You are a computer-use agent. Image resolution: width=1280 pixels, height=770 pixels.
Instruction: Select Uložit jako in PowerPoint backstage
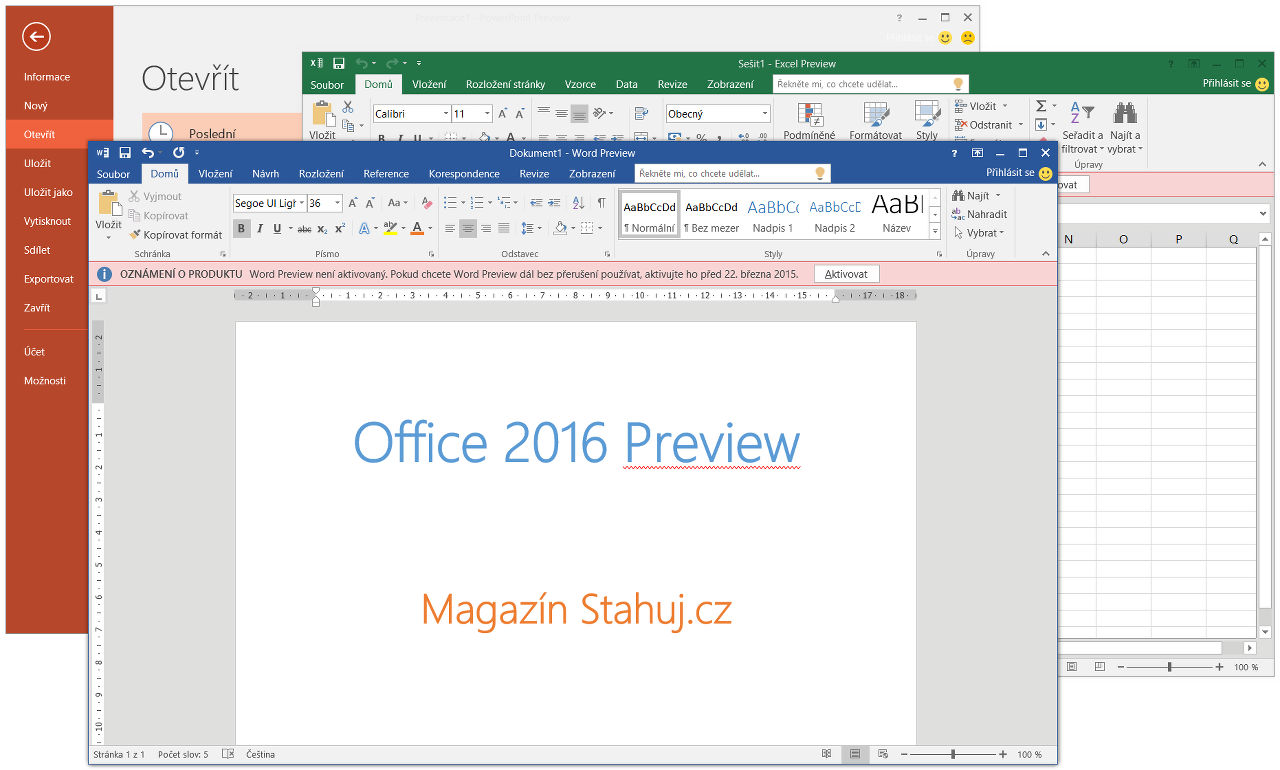click(48, 192)
